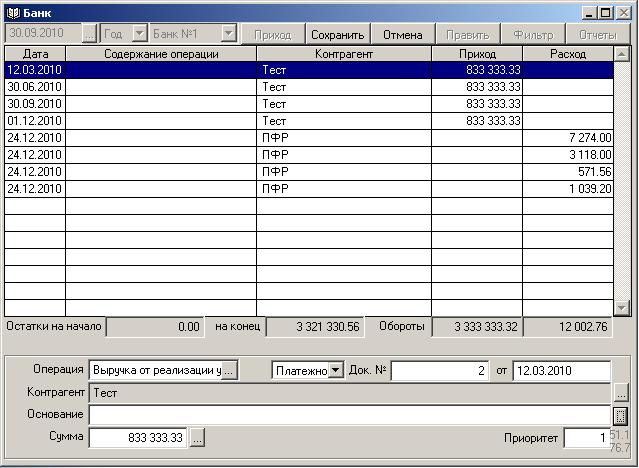Open the Банк №1 account dropdown

(228, 34)
